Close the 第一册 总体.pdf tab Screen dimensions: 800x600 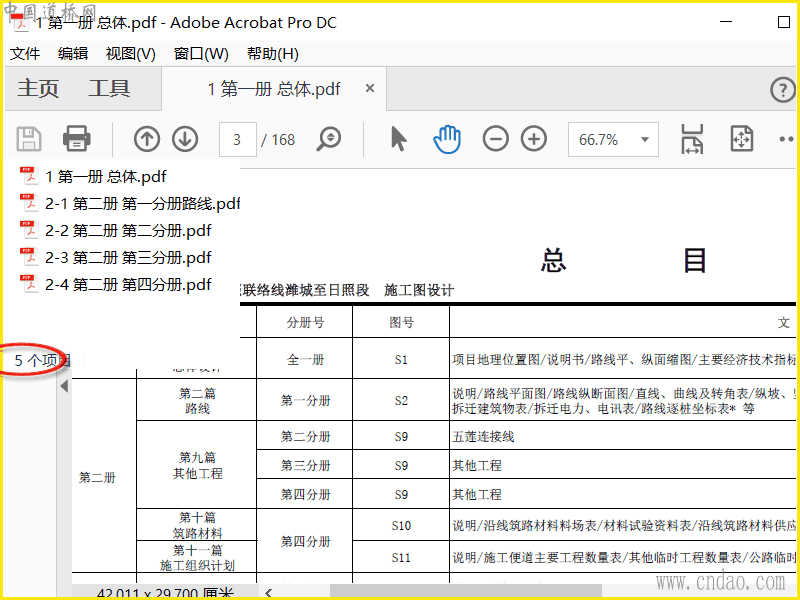(x=370, y=88)
